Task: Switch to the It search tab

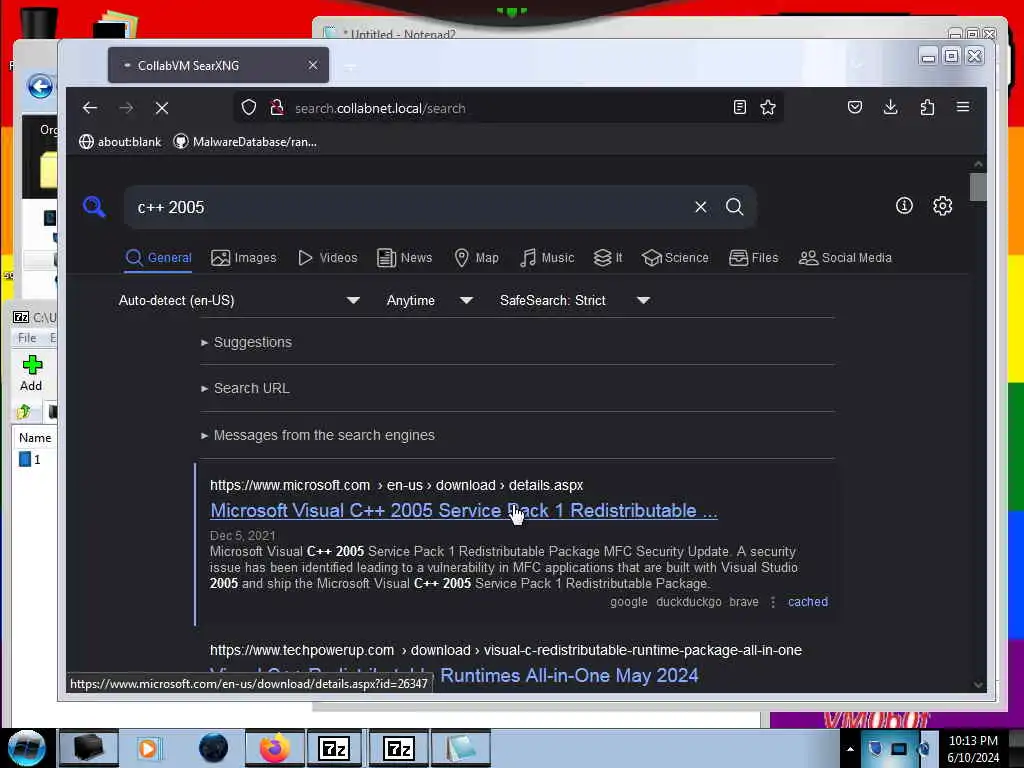Action: (x=608, y=257)
